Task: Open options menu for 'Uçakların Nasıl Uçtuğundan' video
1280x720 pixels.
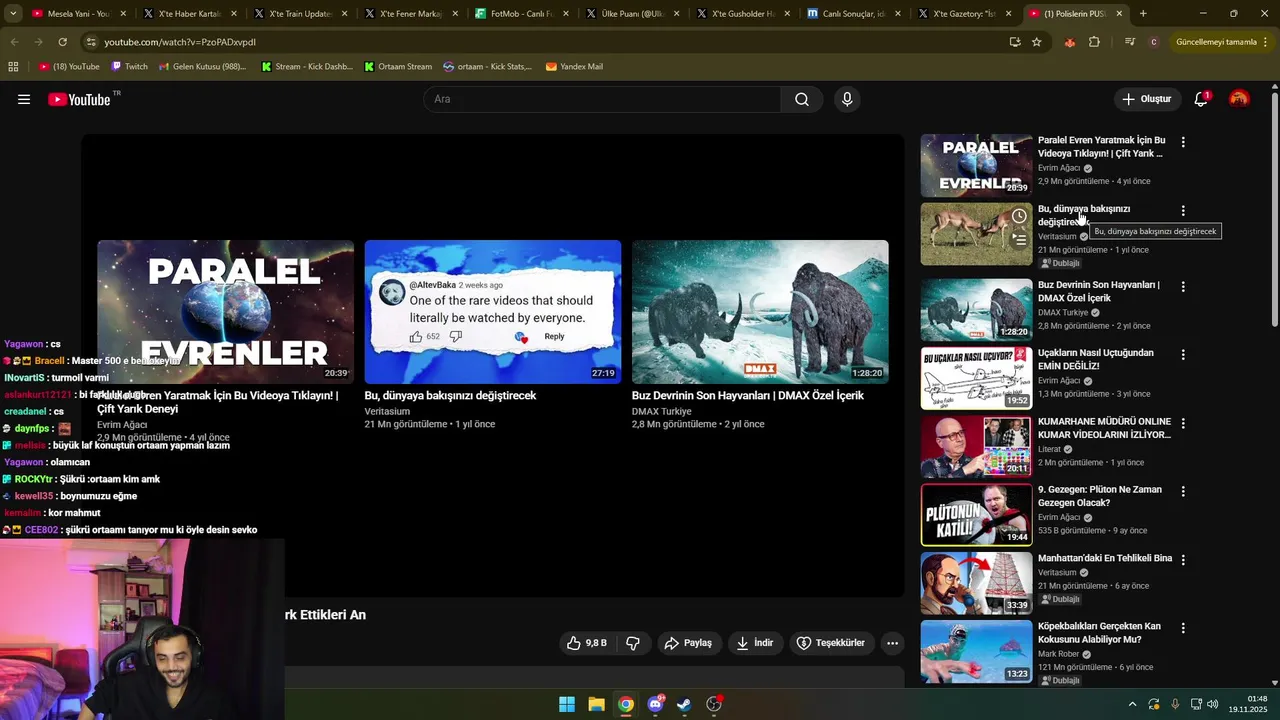Action: tap(1183, 355)
